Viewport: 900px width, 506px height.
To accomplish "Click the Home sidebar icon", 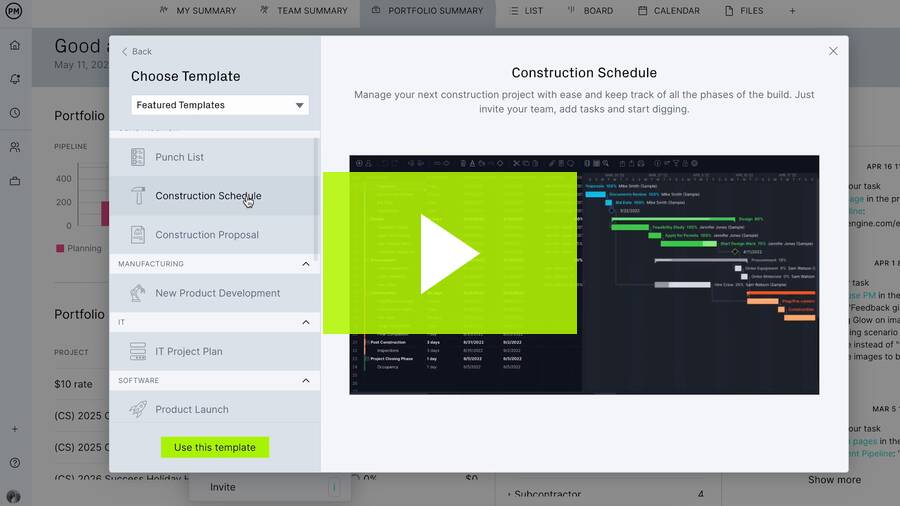I will [15, 45].
